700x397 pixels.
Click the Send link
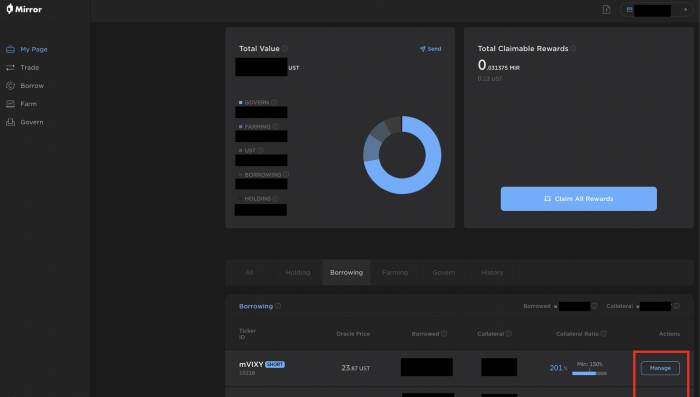[430, 49]
